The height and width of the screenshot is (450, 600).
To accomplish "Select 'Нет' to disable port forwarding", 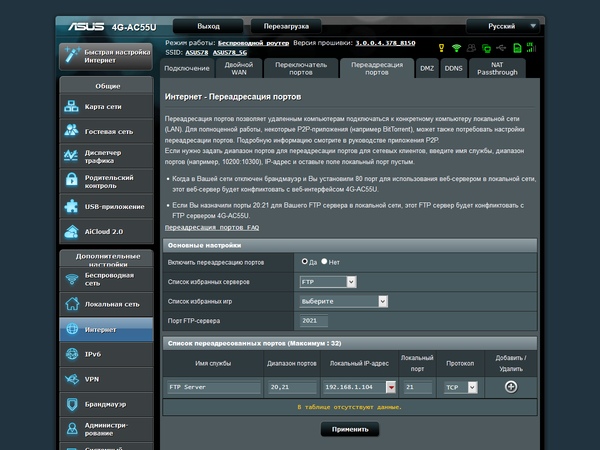I will [x=324, y=262].
